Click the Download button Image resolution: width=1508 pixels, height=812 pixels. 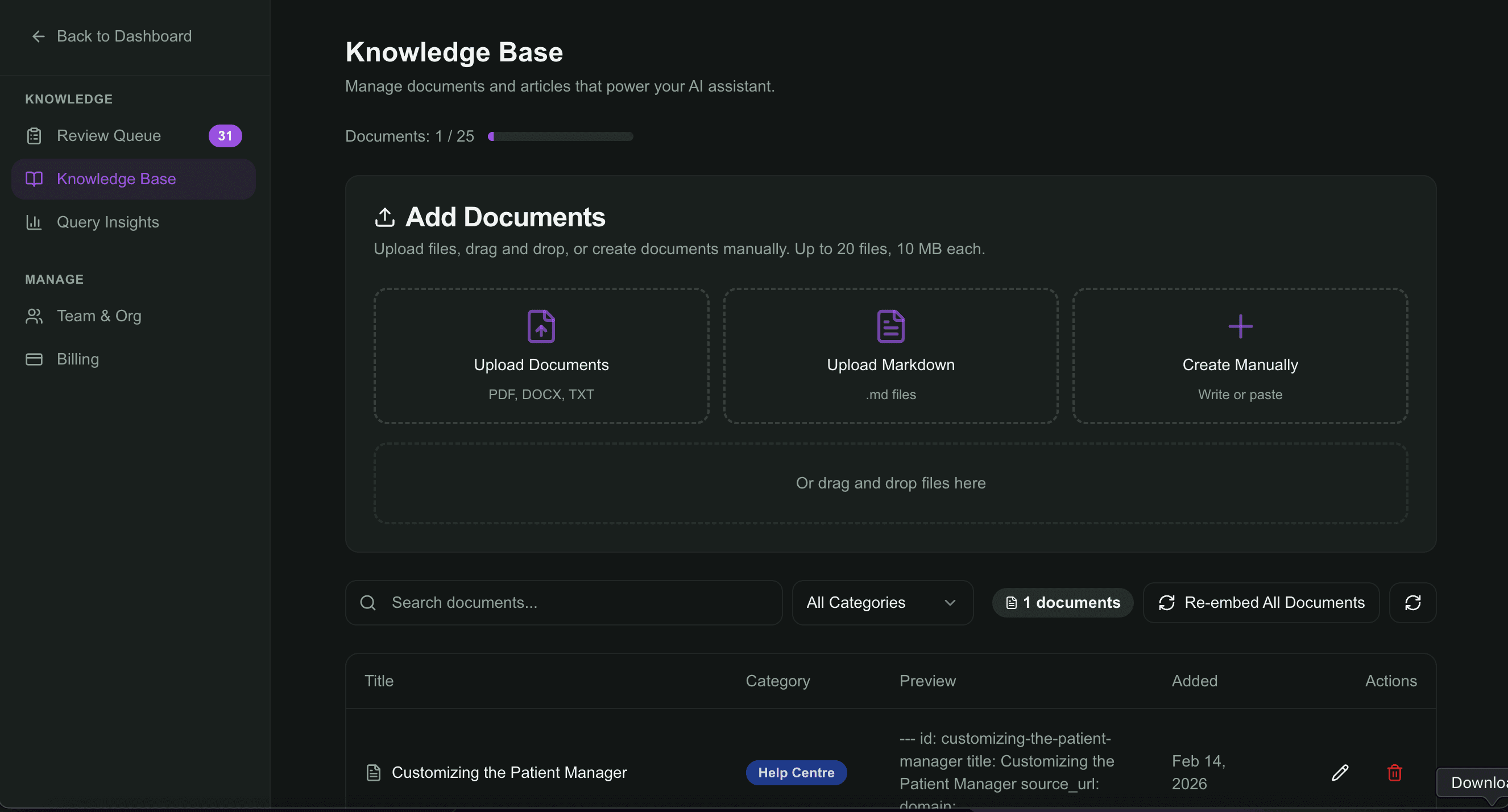(x=1474, y=783)
